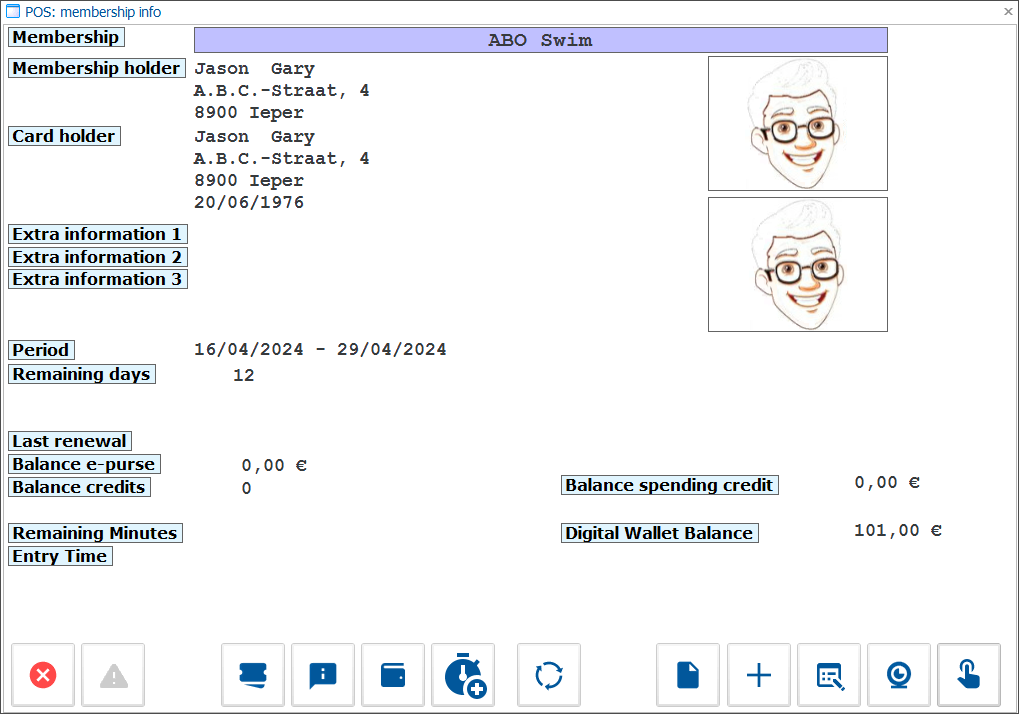Click the Digital Wallet Balance label
Screen dimensions: 1019x714
click(659, 533)
